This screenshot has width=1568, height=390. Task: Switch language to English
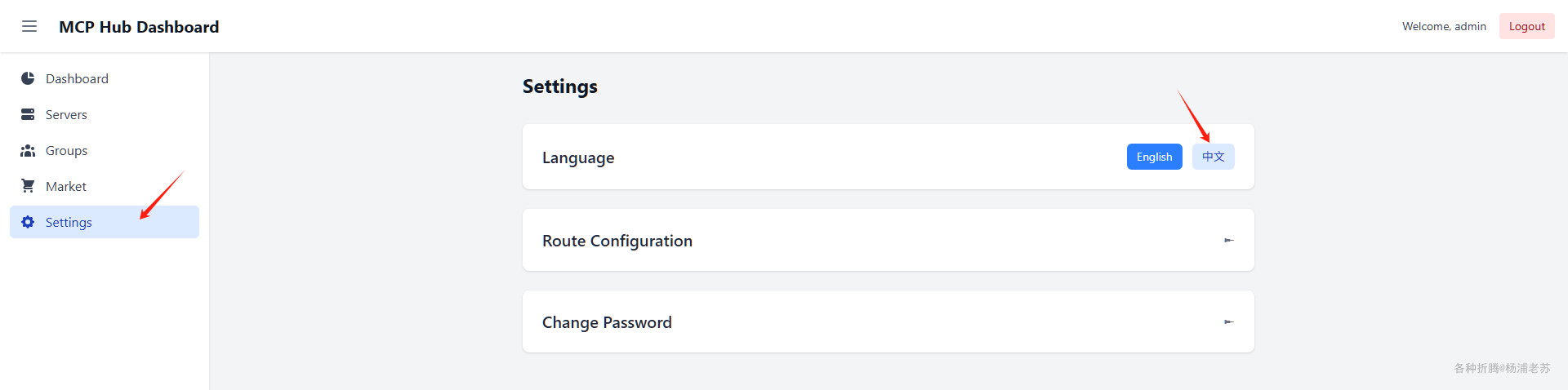pyautogui.click(x=1154, y=157)
